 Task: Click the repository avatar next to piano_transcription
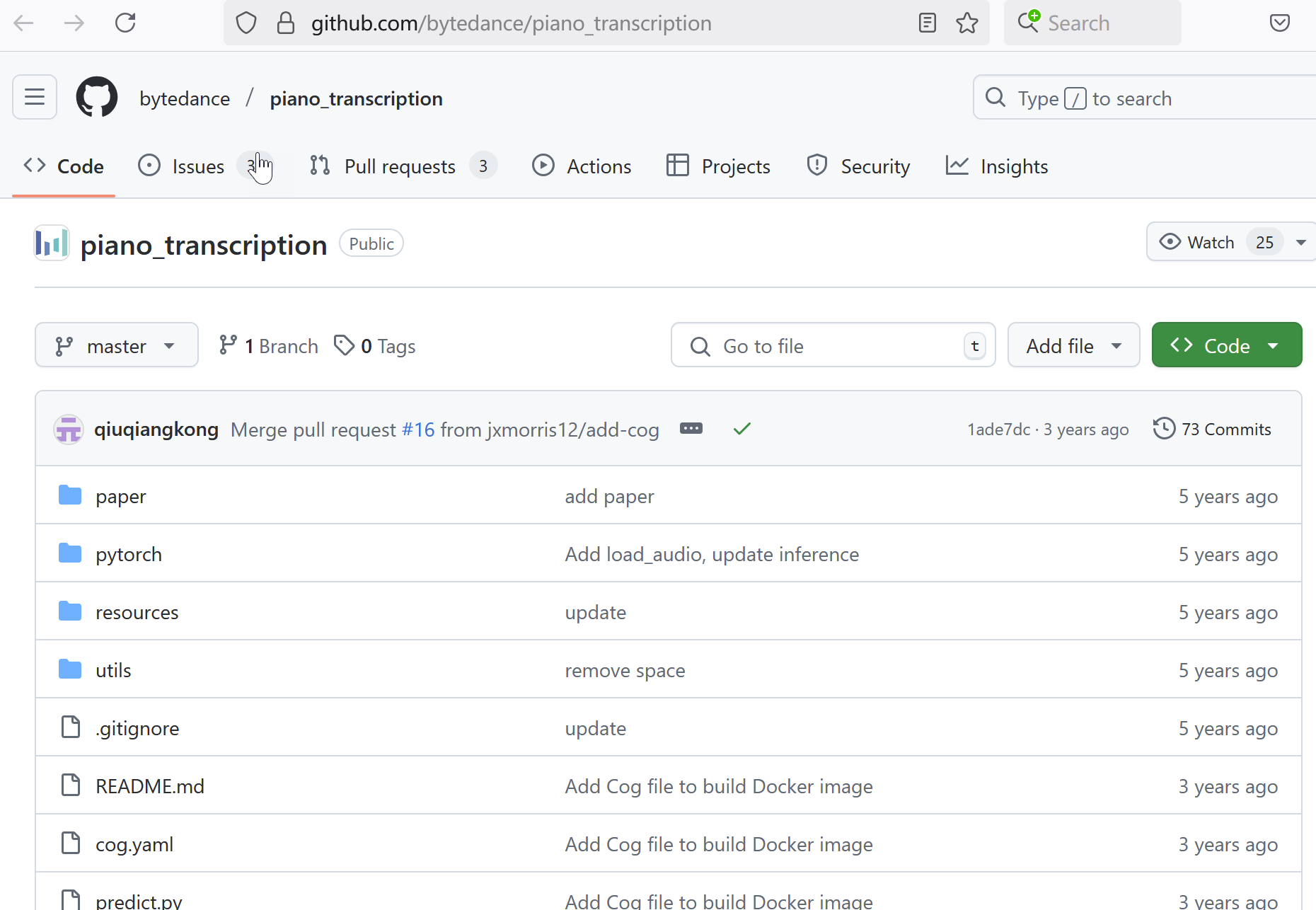[x=52, y=243]
